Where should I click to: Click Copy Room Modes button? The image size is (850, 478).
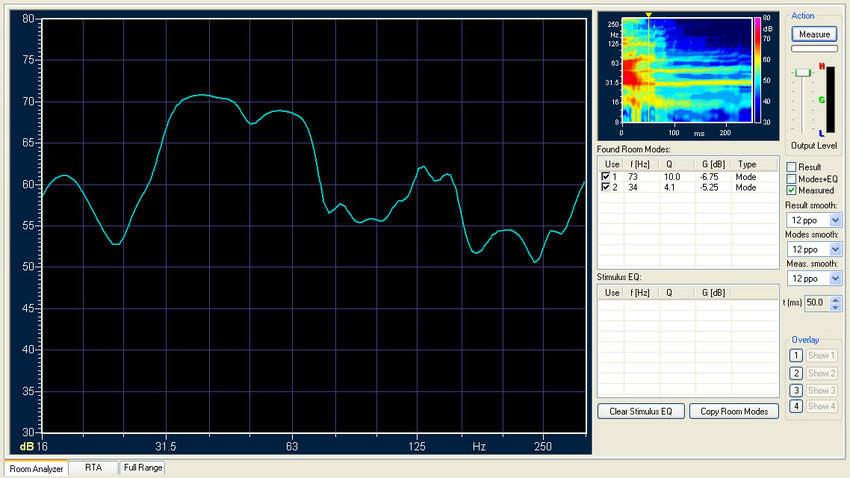click(x=734, y=411)
